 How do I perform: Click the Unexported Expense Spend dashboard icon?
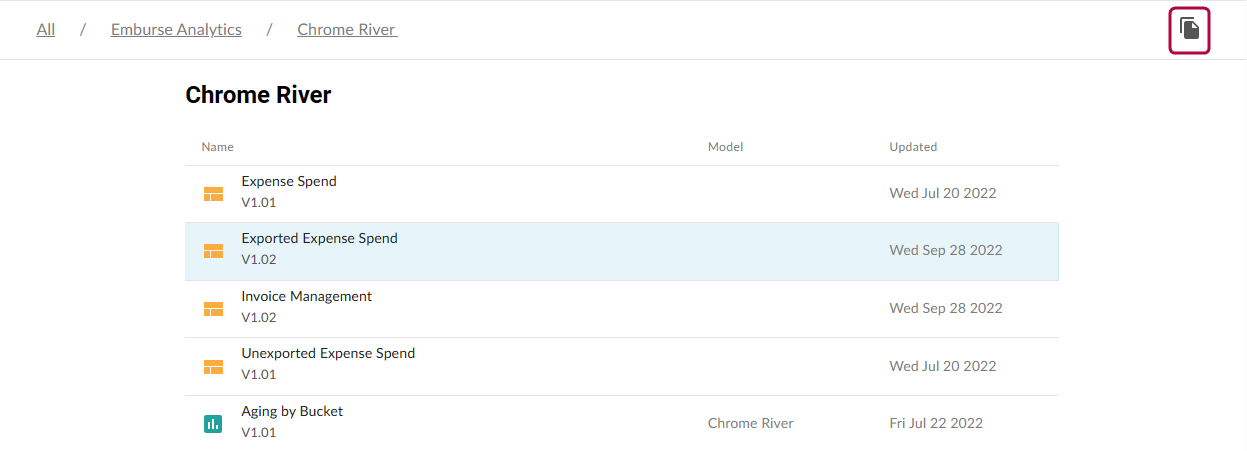213,367
